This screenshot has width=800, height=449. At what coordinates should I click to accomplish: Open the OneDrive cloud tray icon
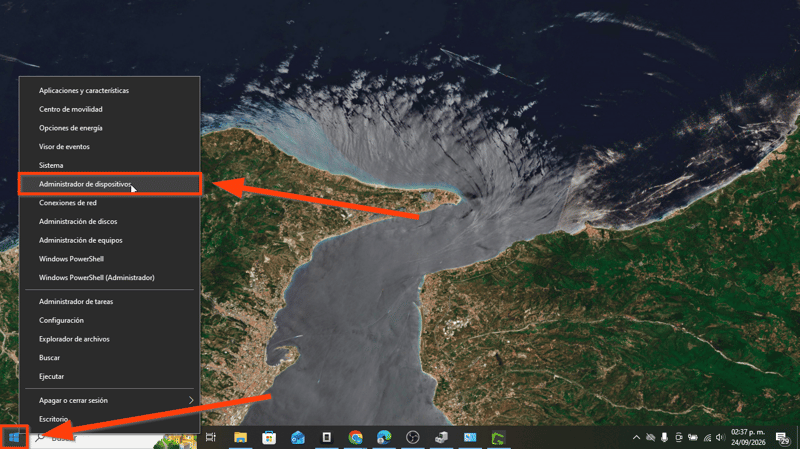(x=651, y=437)
